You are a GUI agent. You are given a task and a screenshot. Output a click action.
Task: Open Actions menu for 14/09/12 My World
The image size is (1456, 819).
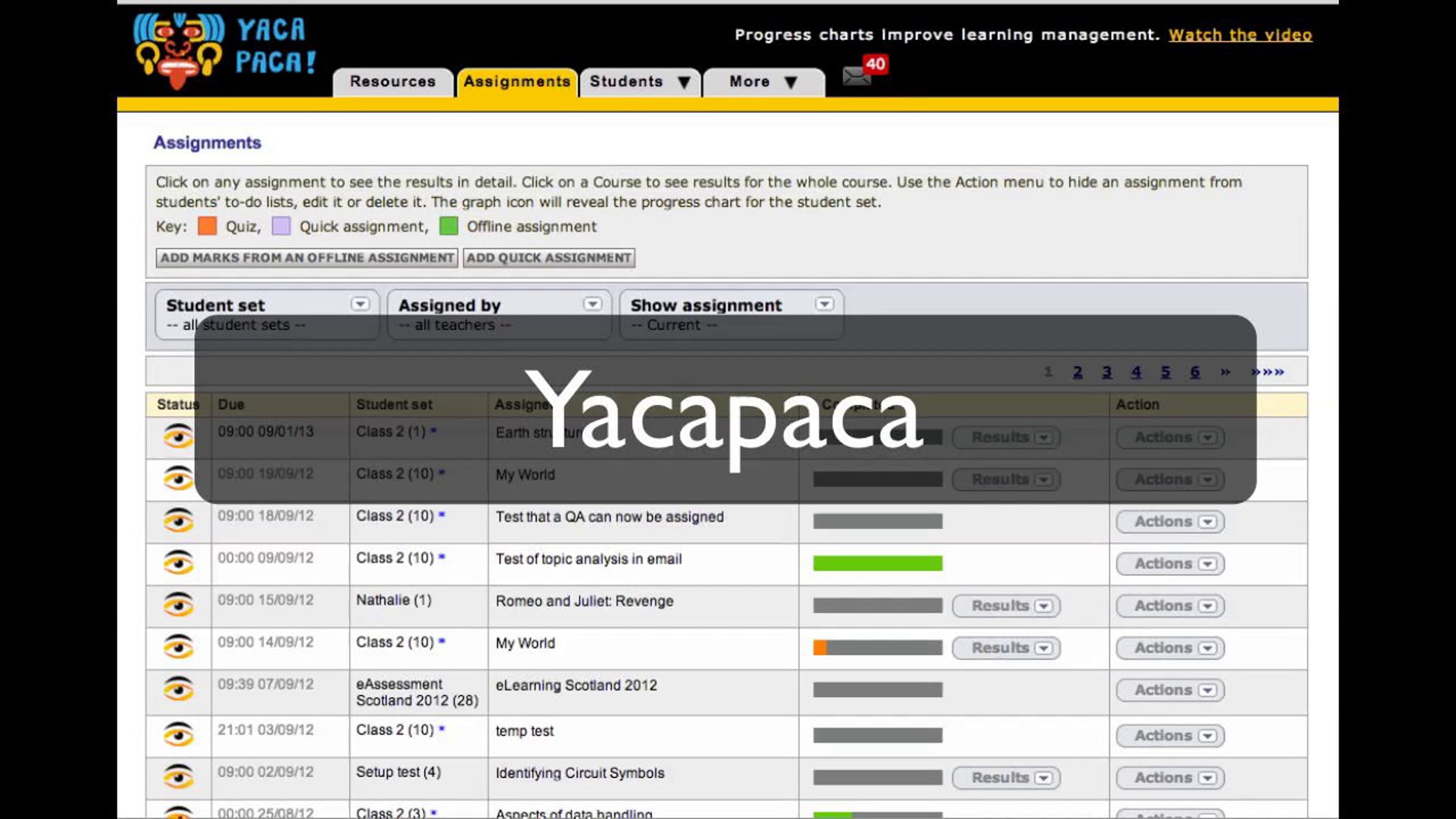(x=1170, y=648)
